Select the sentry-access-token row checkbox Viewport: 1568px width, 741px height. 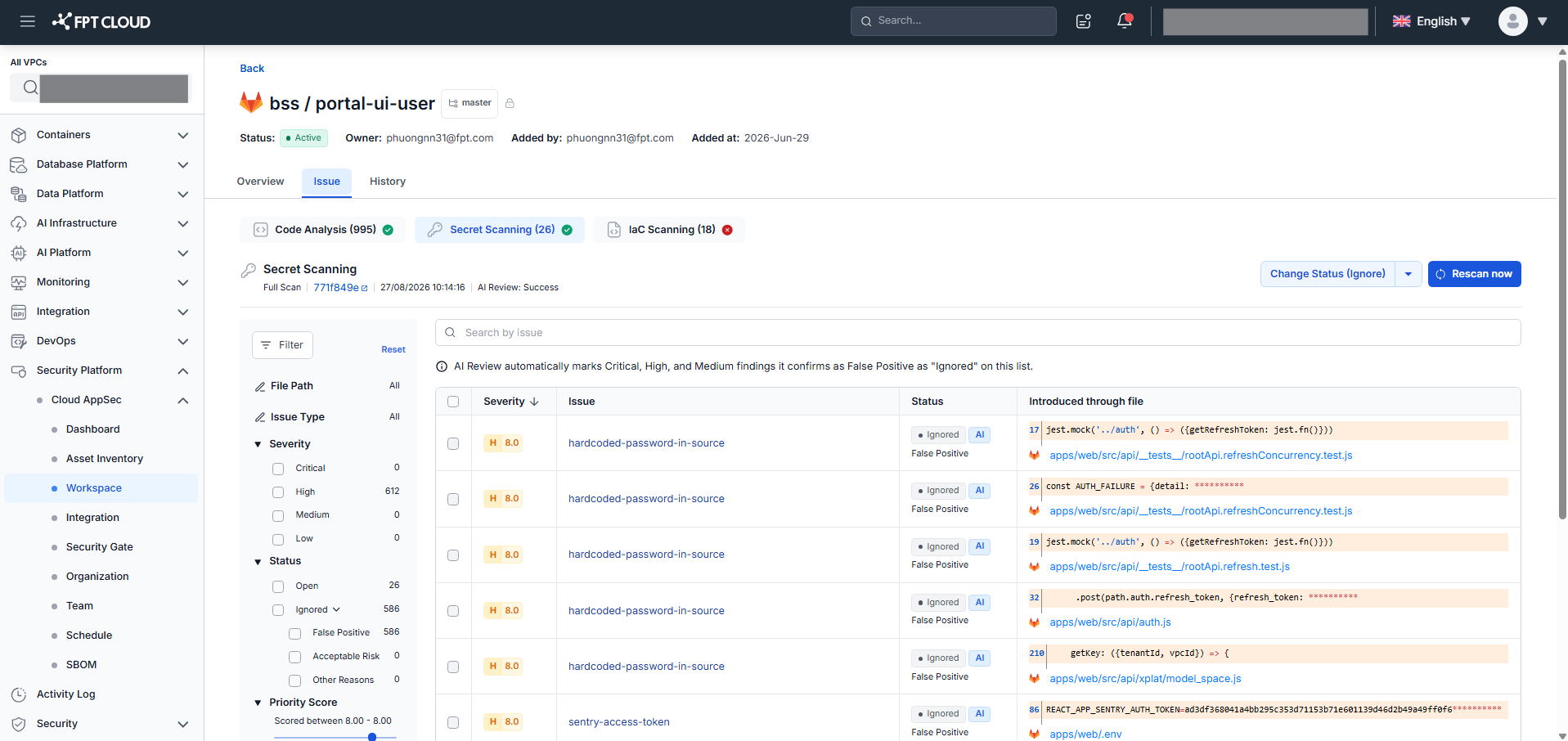pos(453,722)
